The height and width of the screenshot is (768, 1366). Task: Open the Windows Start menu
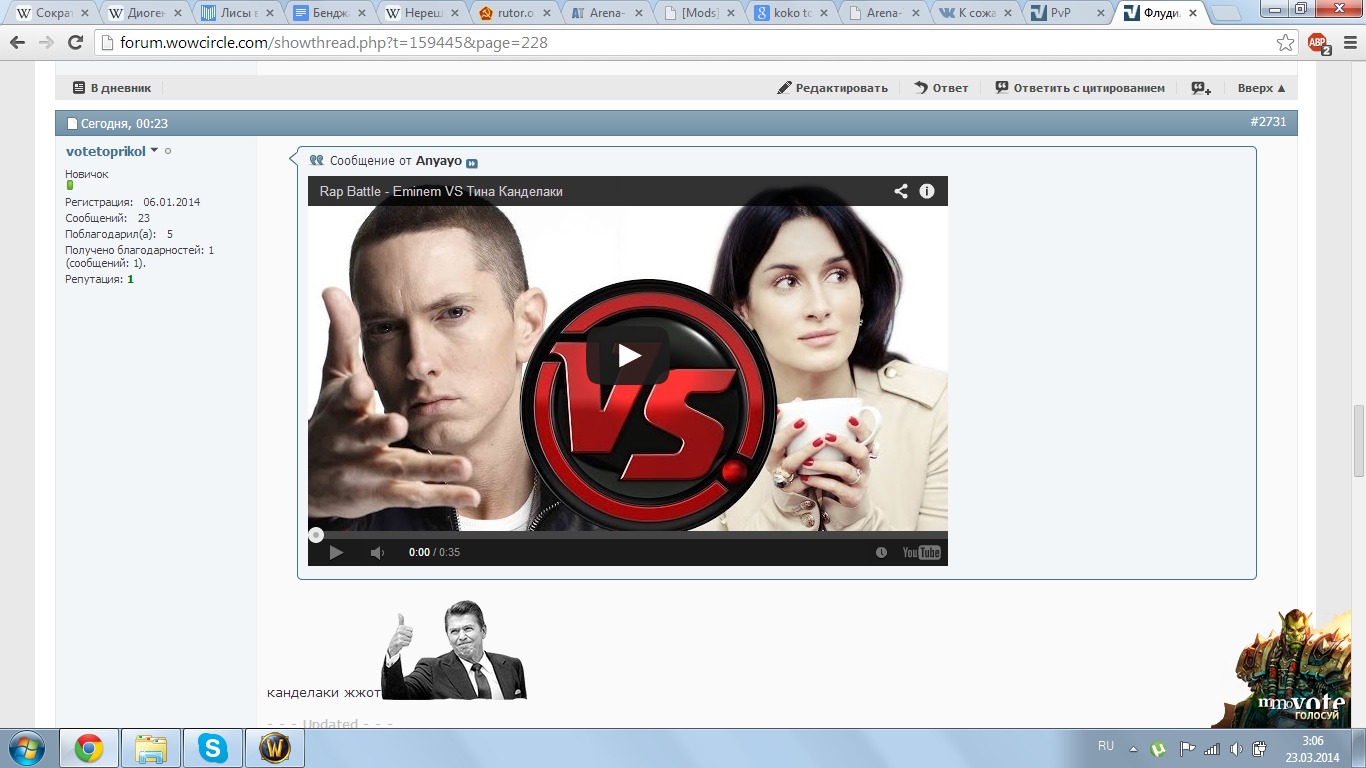26,748
